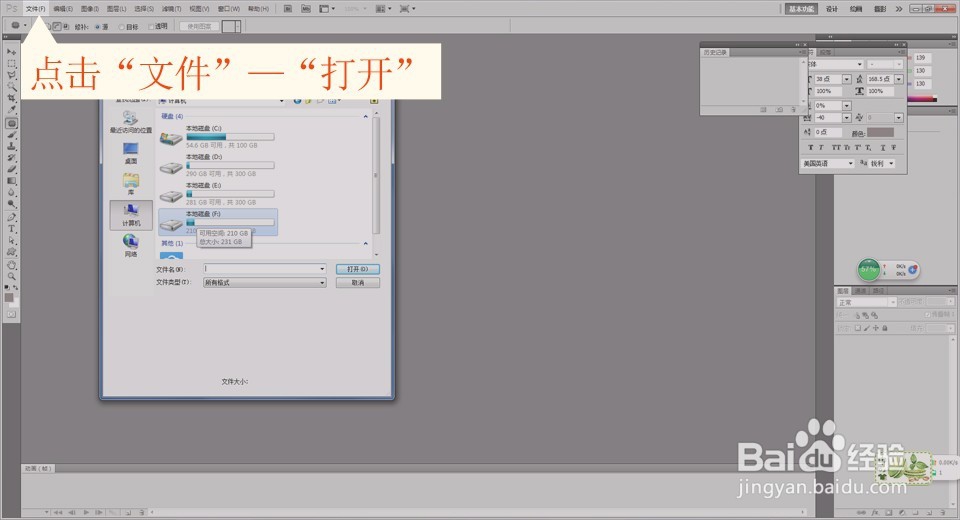This screenshot has height=520, width=960.
Task: Click the Cancel button in dialog
Action: 358,282
